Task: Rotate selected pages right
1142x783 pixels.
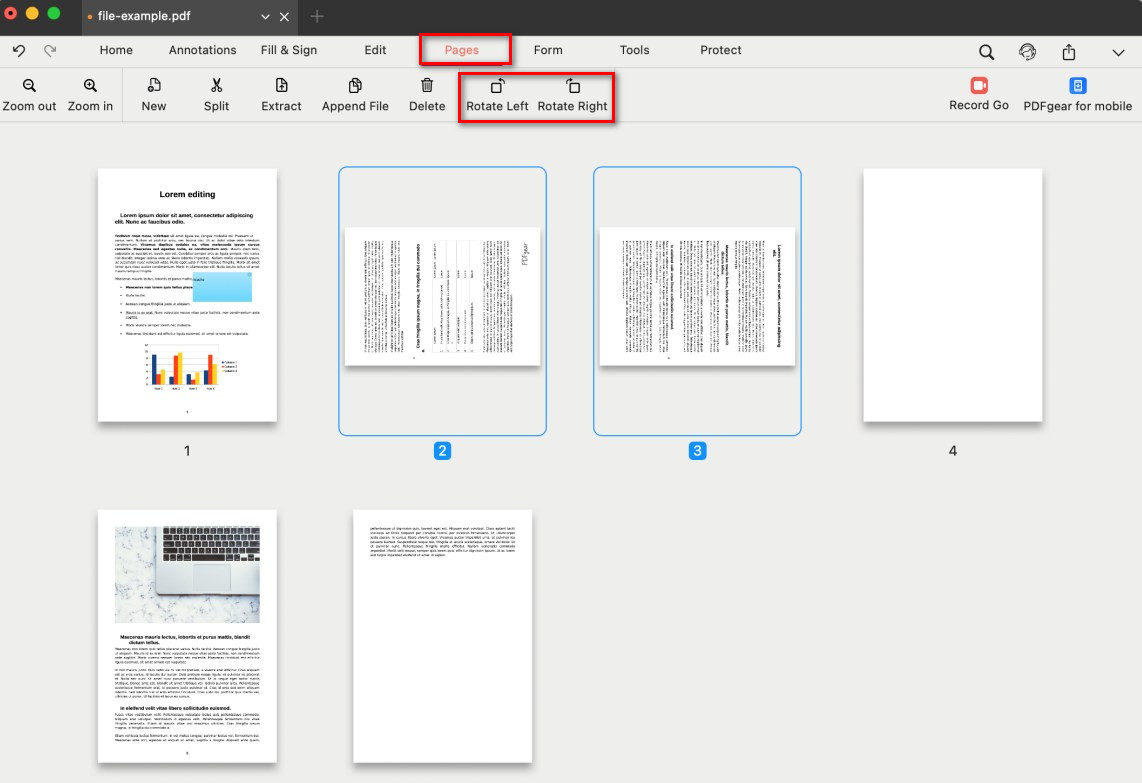Action: tap(572, 87)
